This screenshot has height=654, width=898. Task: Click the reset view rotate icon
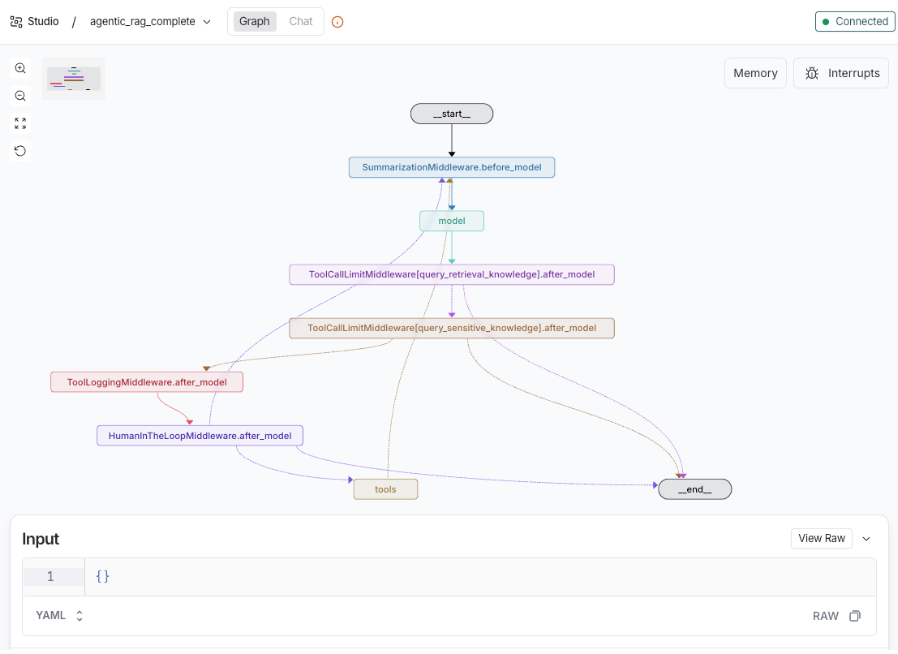point(20,151)
